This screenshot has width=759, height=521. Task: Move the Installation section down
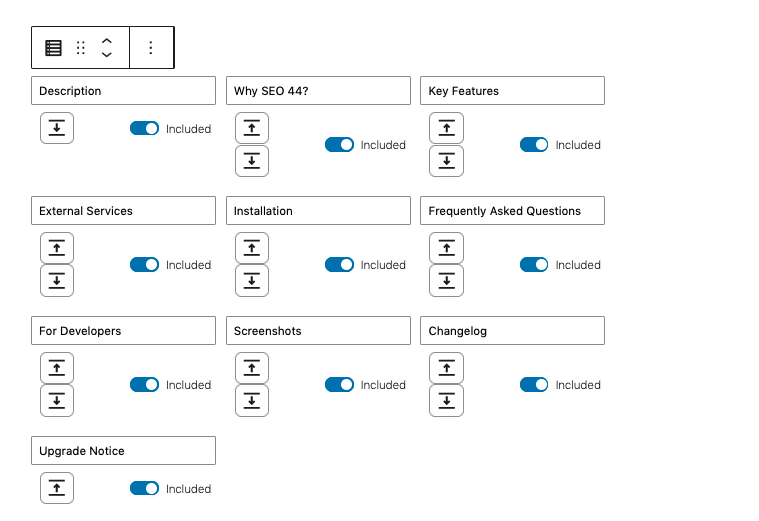click(x=252, y=280)
